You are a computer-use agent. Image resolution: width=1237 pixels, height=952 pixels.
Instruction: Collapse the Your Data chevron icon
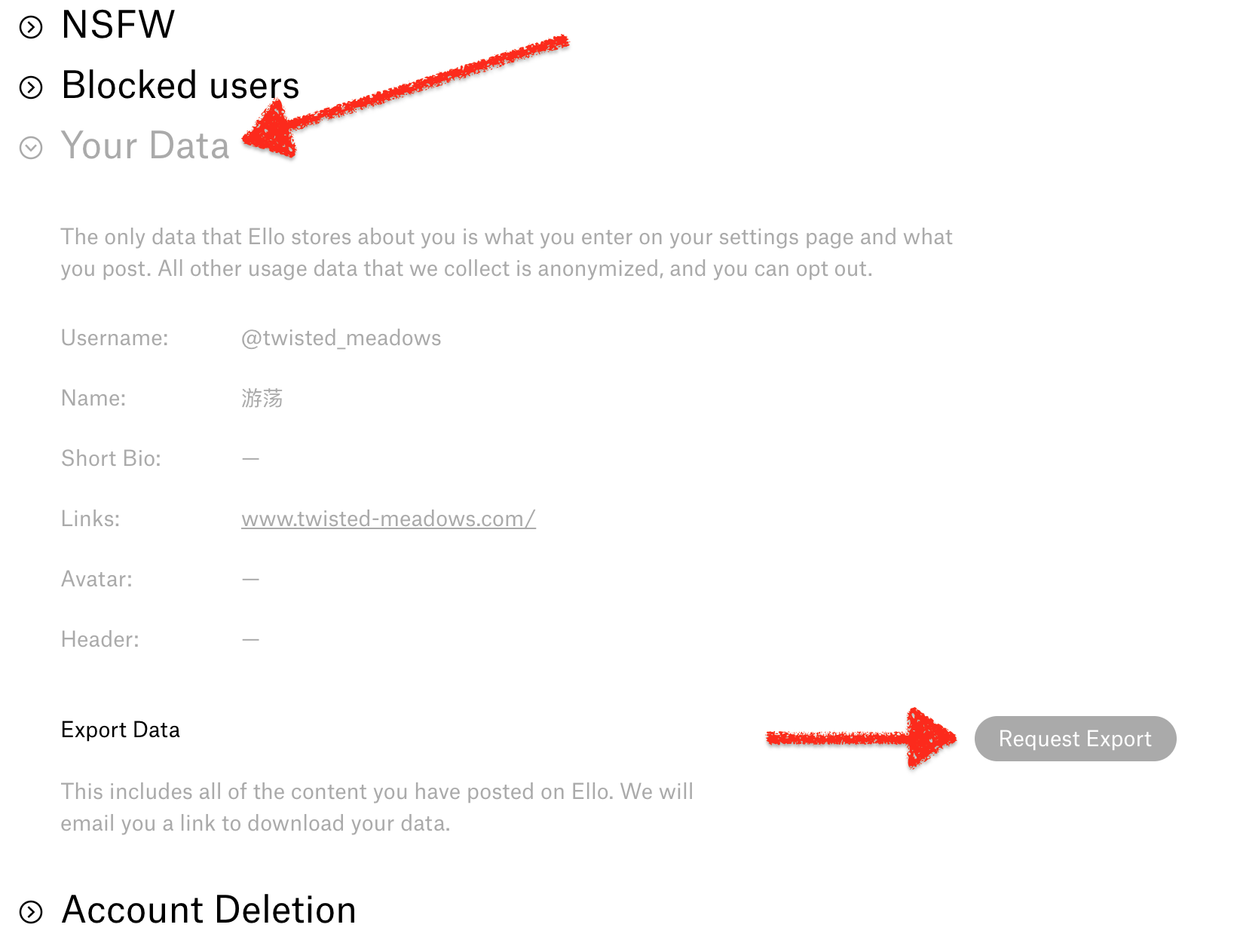pyautogui.click(x=31, y=148)
